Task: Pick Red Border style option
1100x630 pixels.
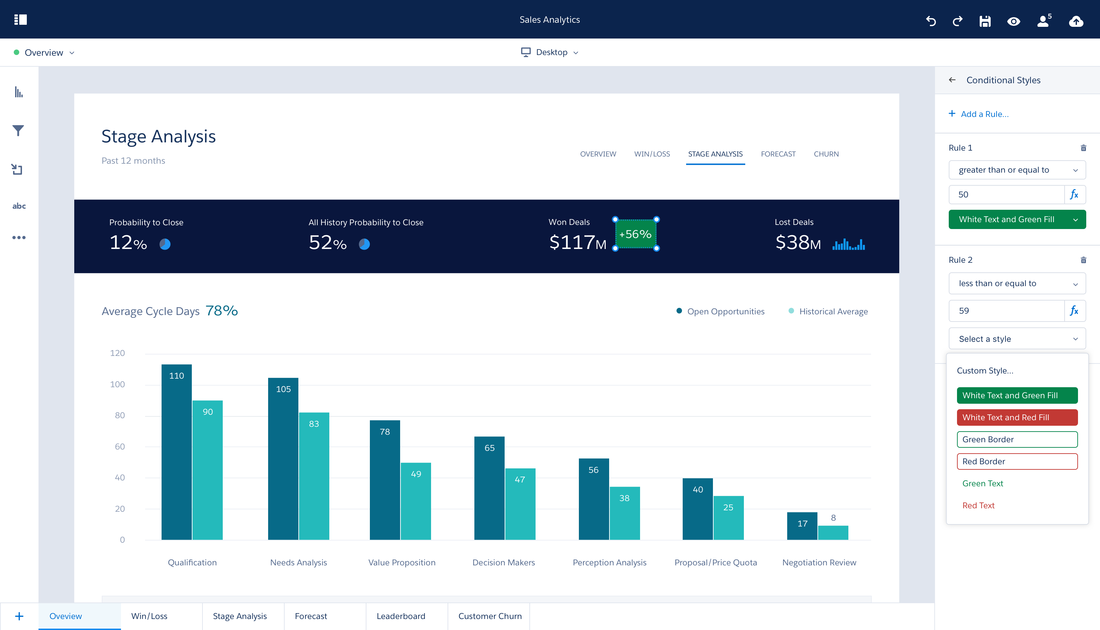Action: point(1017,462)
